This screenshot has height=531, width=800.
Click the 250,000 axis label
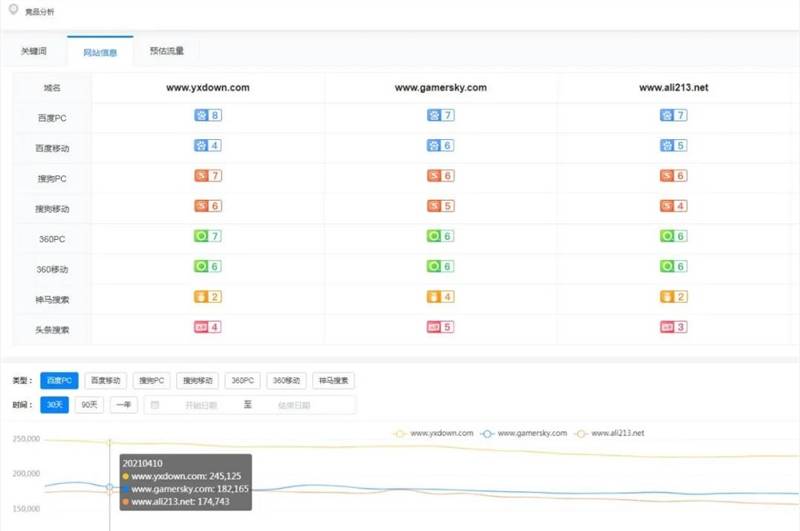point(26,439)
